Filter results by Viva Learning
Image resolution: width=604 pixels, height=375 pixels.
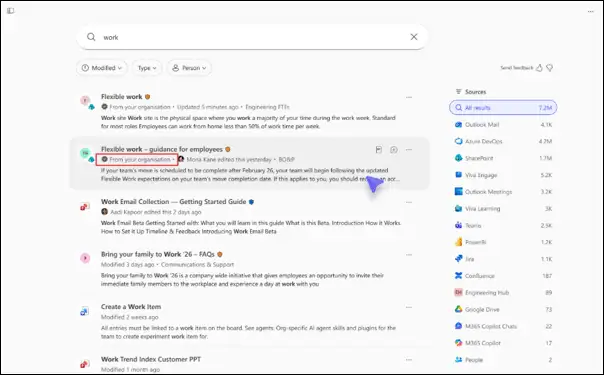point(503,209)
